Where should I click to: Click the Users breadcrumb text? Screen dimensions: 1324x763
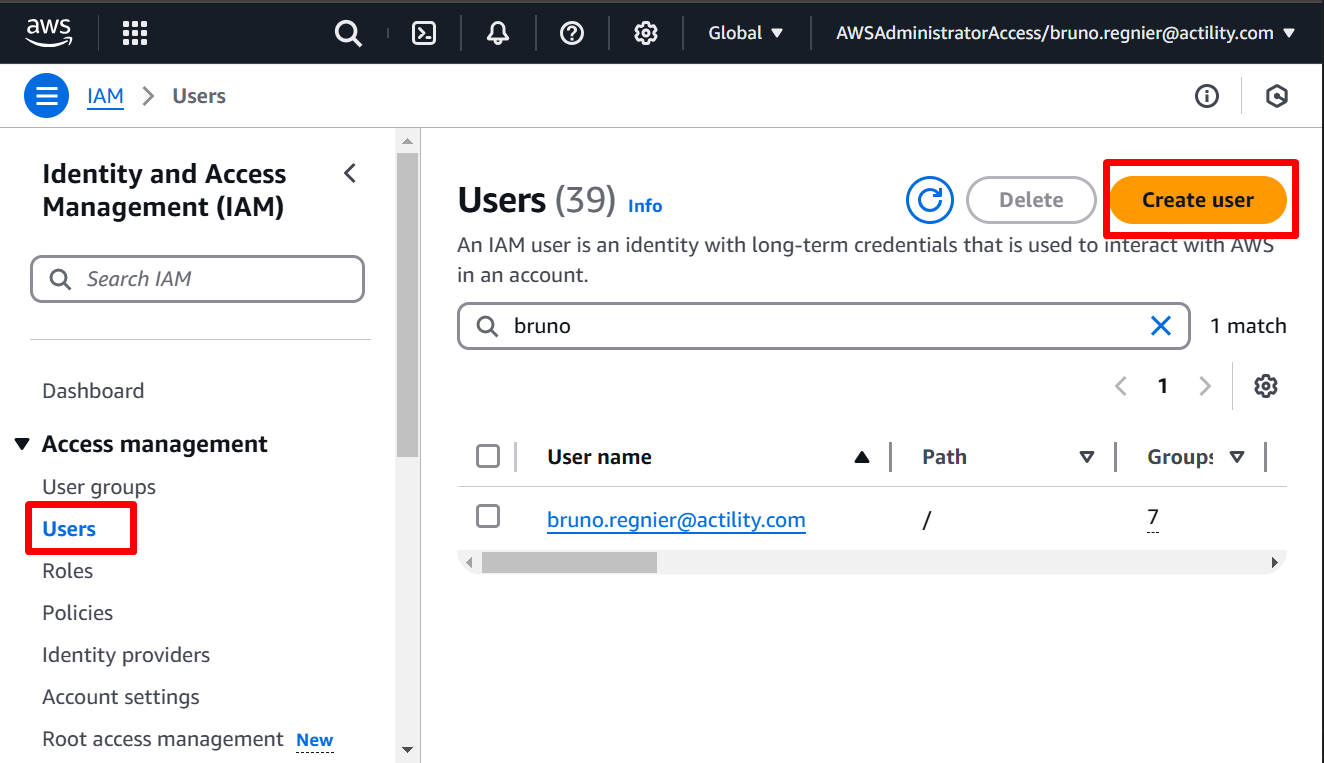coord(199,96)
